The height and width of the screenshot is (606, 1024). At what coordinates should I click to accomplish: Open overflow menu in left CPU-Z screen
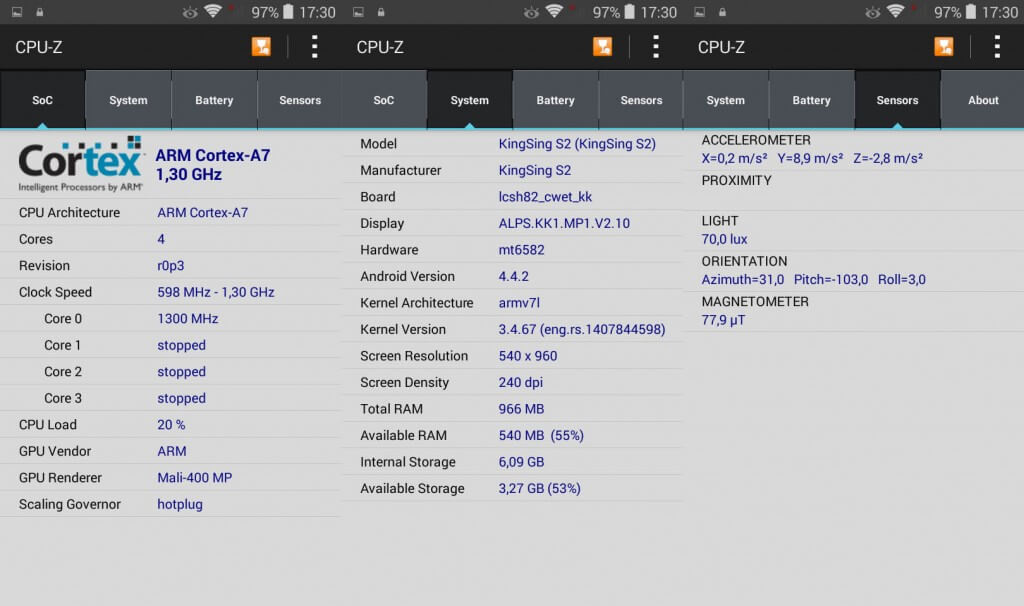click(x=315, y=47)
